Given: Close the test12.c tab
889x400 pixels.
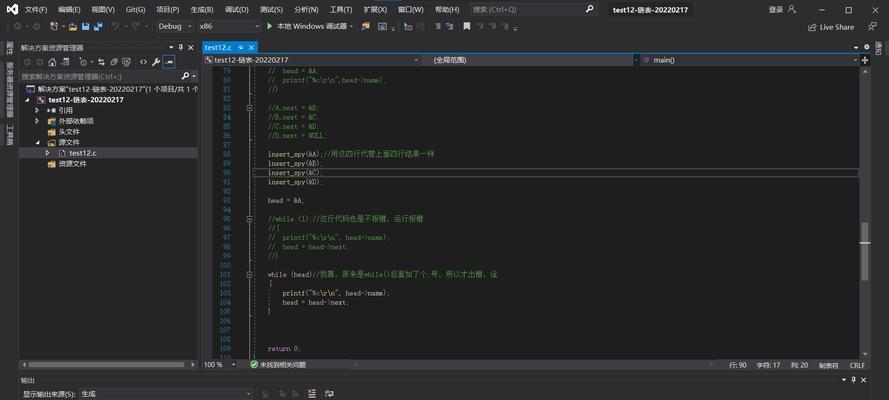Looking at the screenshot, I should (251, 48).
